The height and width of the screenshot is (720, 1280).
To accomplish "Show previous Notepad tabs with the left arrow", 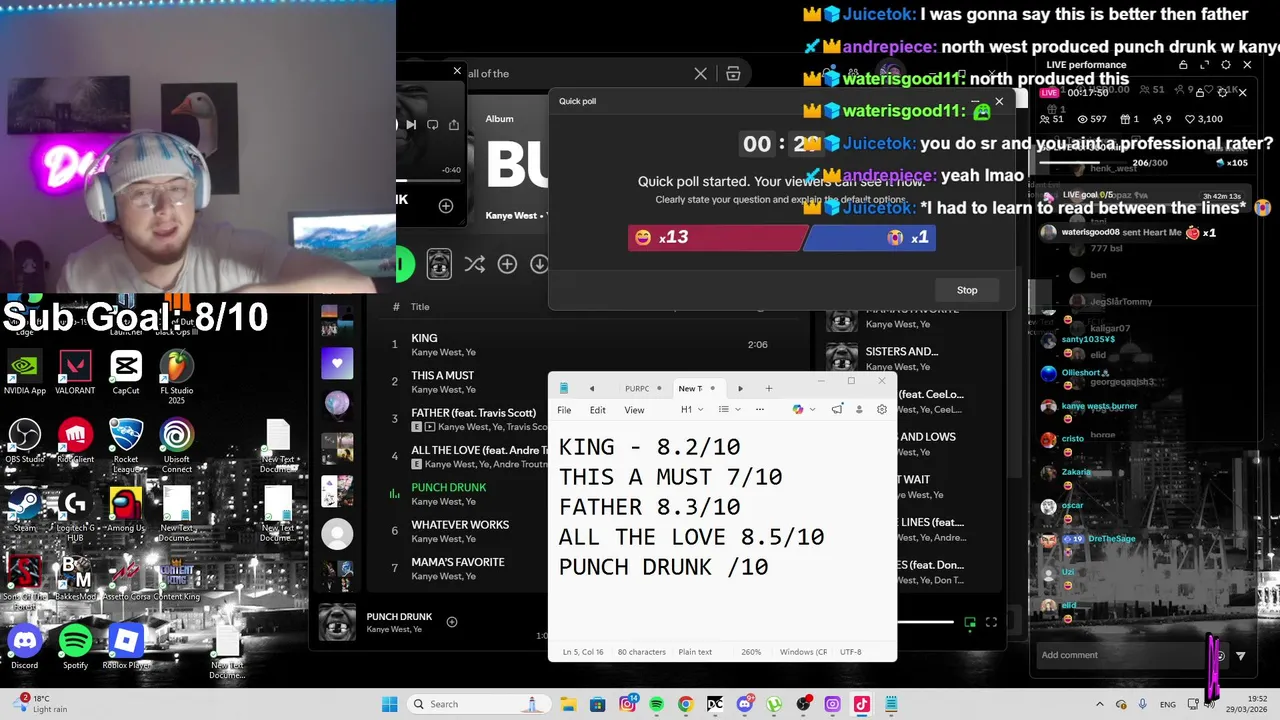I will coord(591,388).
